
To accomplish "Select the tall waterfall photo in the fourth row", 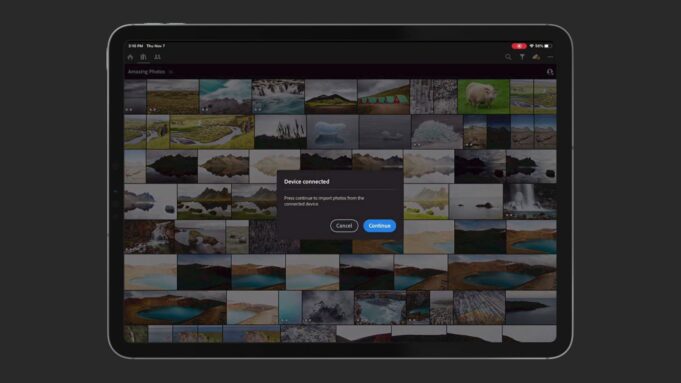I will tap(530, 201).
